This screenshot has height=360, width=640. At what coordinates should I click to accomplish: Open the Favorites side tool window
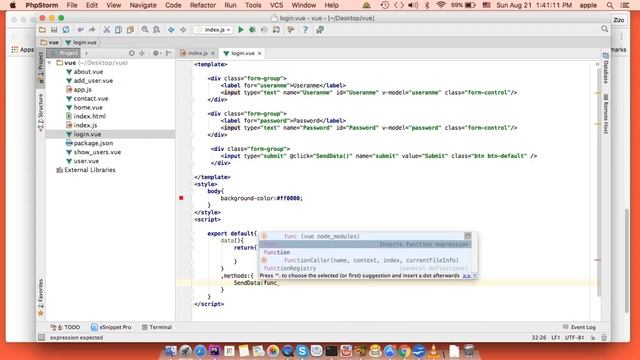point(40,297)
